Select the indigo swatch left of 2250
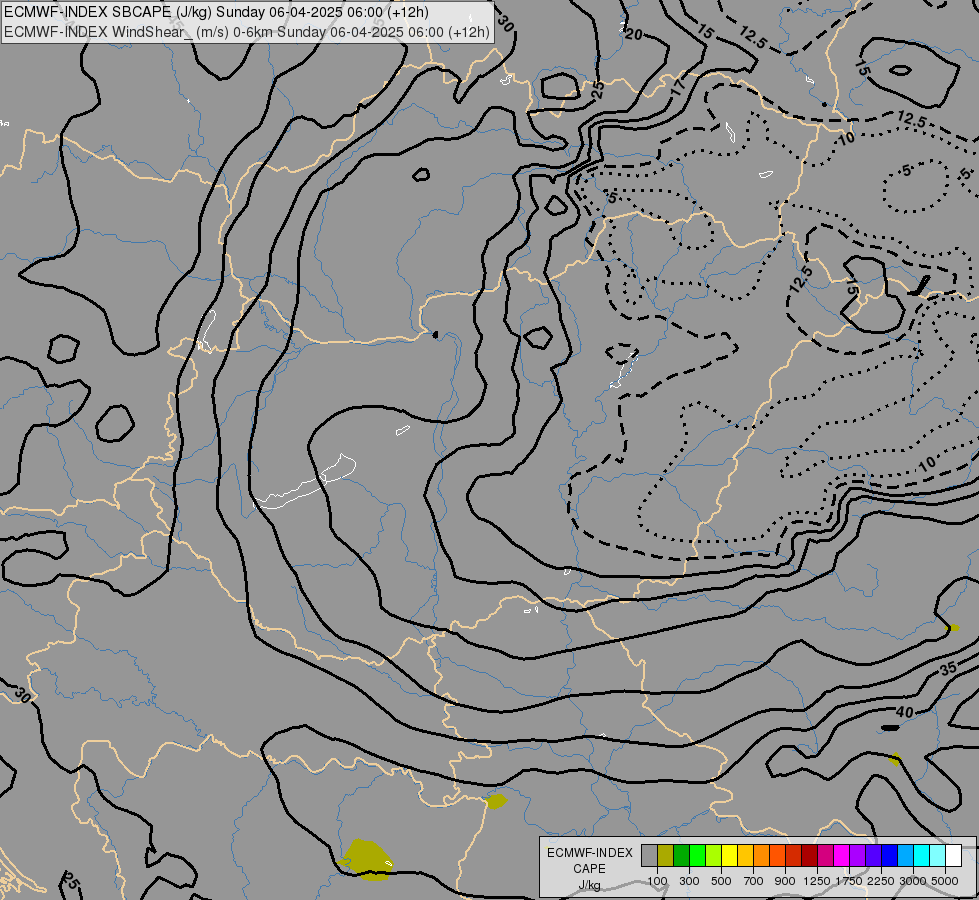979x900 pixels. pyautogui.click(x=873, y=855)
